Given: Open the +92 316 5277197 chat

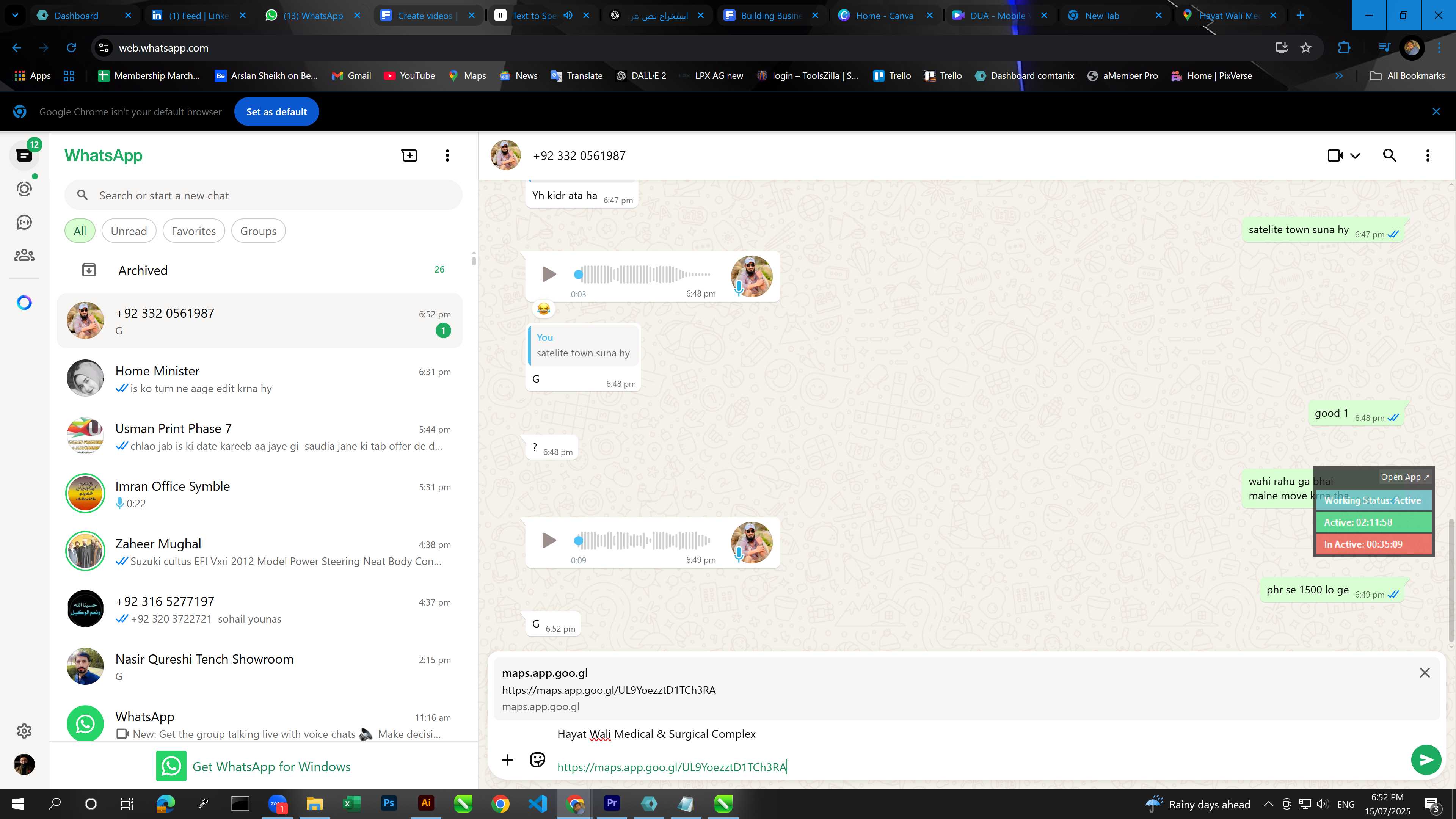Looking at the screenshot, I should (x=260, y=609).
